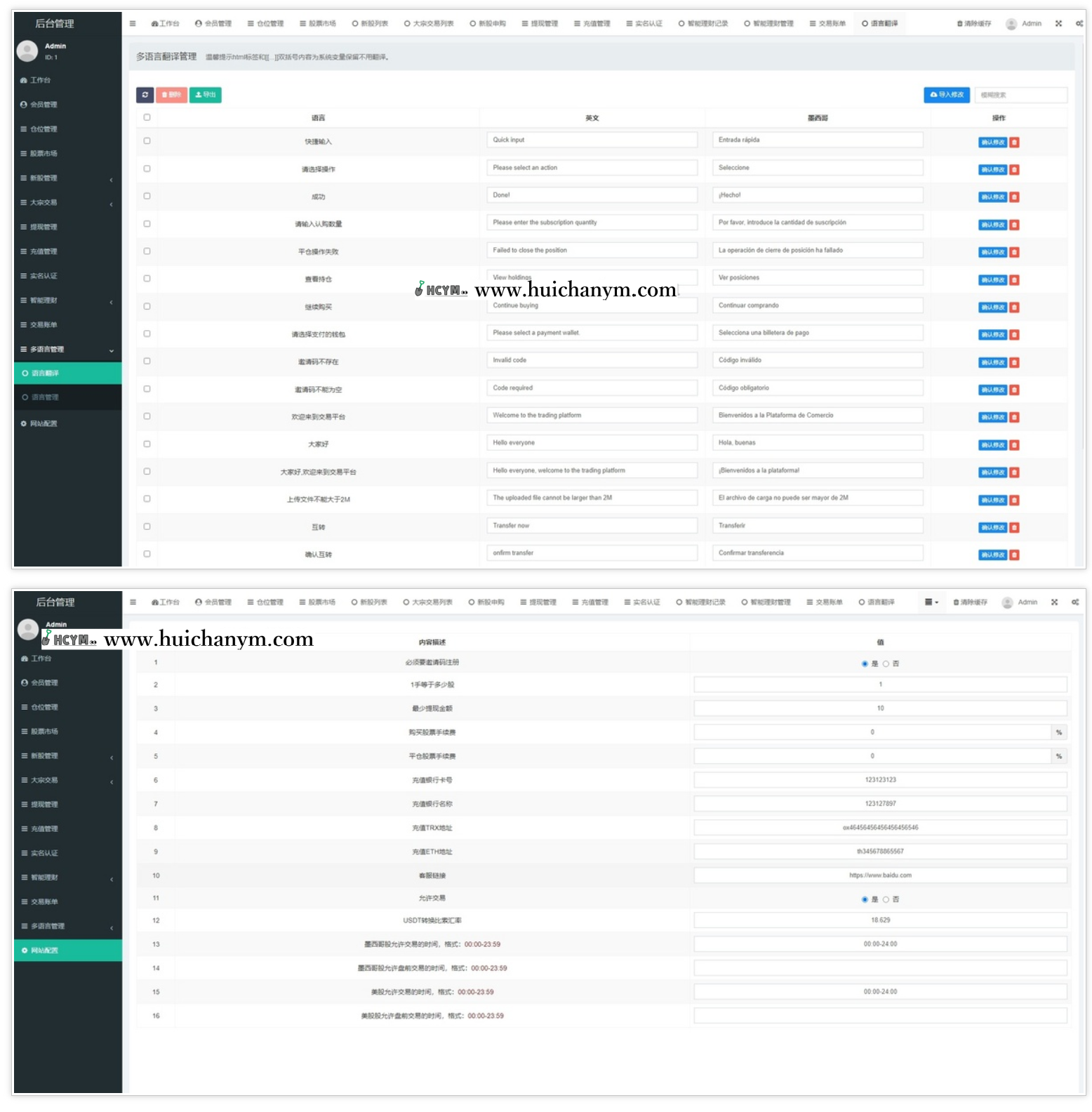Open 语言管理 submenu item in sidebar
This screenshot has height=1112, width=1092.
45,397
